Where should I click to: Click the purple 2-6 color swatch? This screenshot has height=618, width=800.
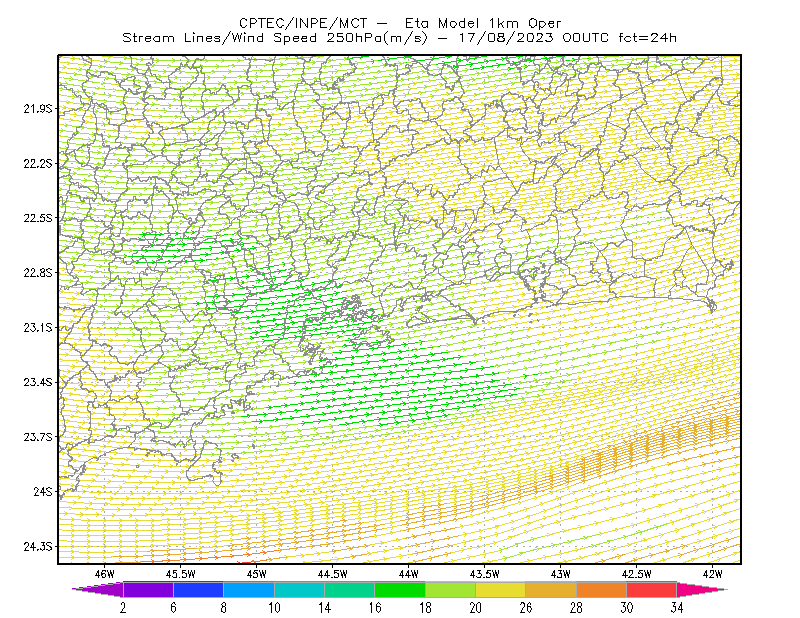[148, 589]
